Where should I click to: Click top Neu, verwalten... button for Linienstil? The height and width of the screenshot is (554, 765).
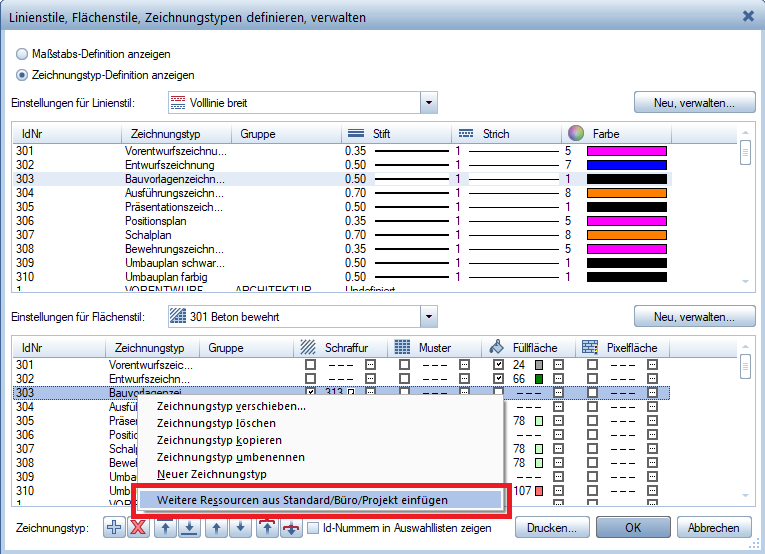click(694, 102)
